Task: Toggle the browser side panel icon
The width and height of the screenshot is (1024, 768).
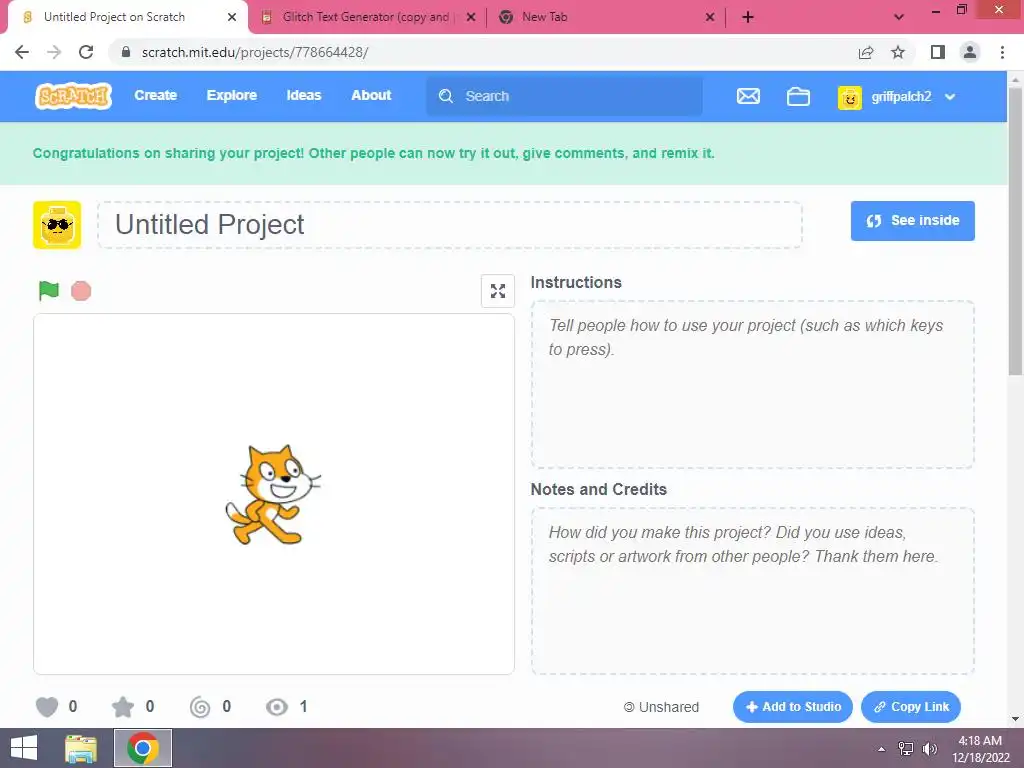Action: tap(938, 52)
